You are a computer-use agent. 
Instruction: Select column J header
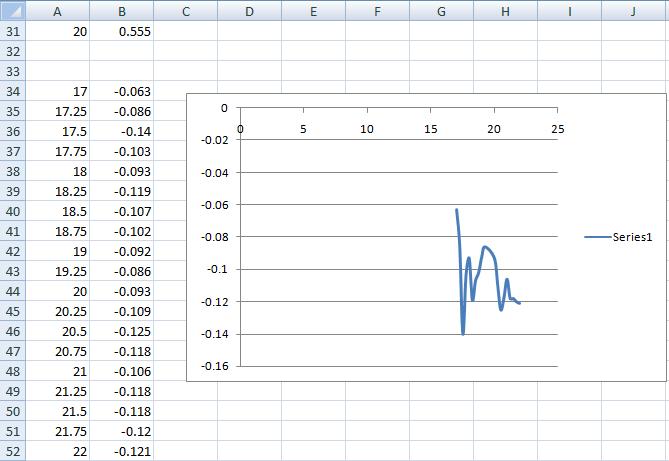point(634,11)
